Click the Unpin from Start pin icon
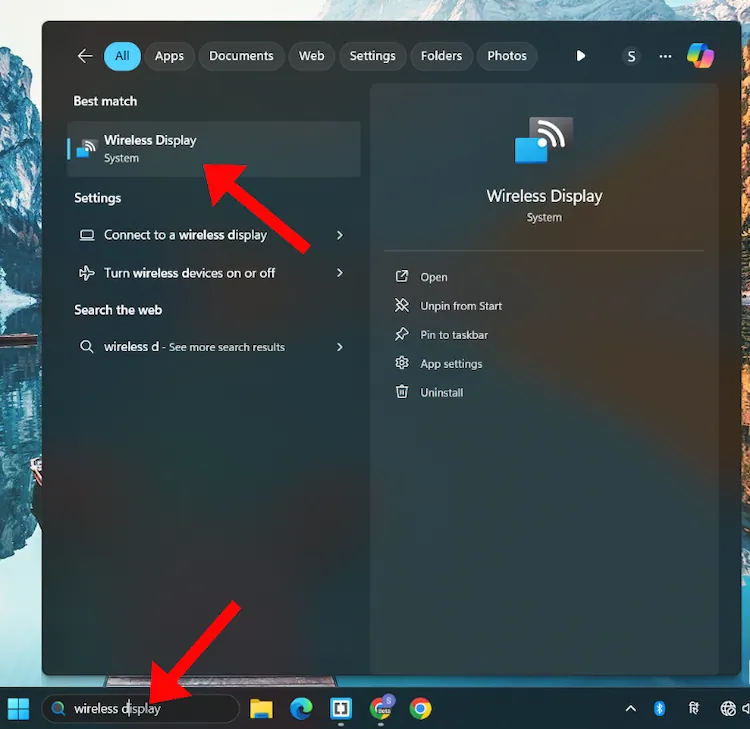Image resolution: width=750 pixels, height=729 pixels. (x=402, y=305)
